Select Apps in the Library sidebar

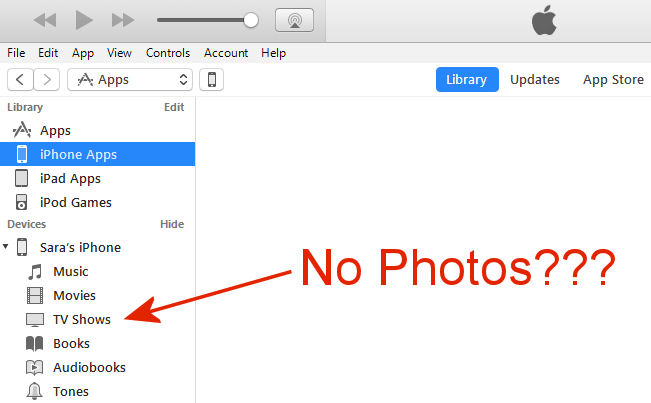click(x=97, y=130)
